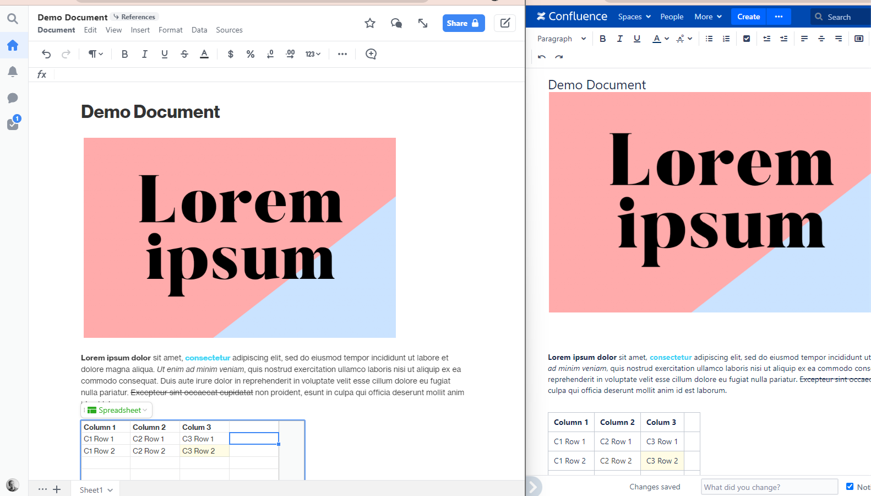Open the Confluence text color picker
Viewport: 871px width, 496px height.
[660, 39]
